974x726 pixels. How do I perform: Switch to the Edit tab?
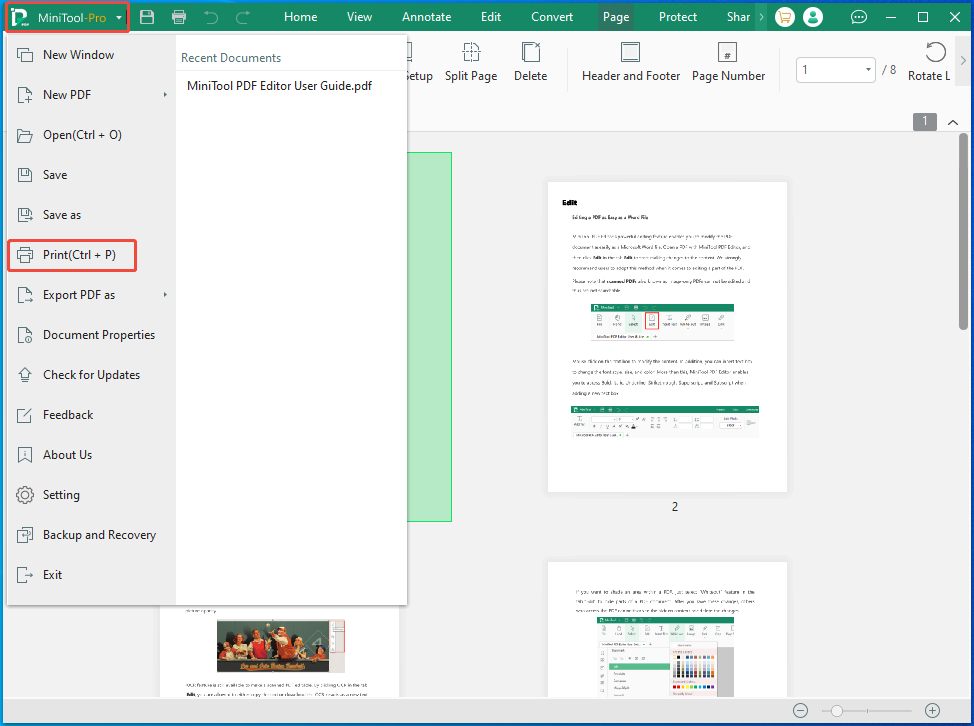[491, 17]
